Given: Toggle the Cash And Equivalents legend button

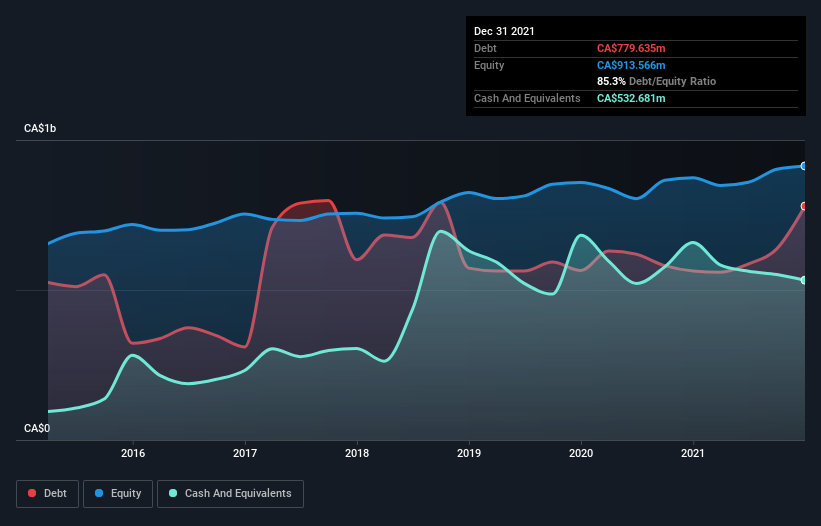Looking at the screenshot, I should (230, 494).
